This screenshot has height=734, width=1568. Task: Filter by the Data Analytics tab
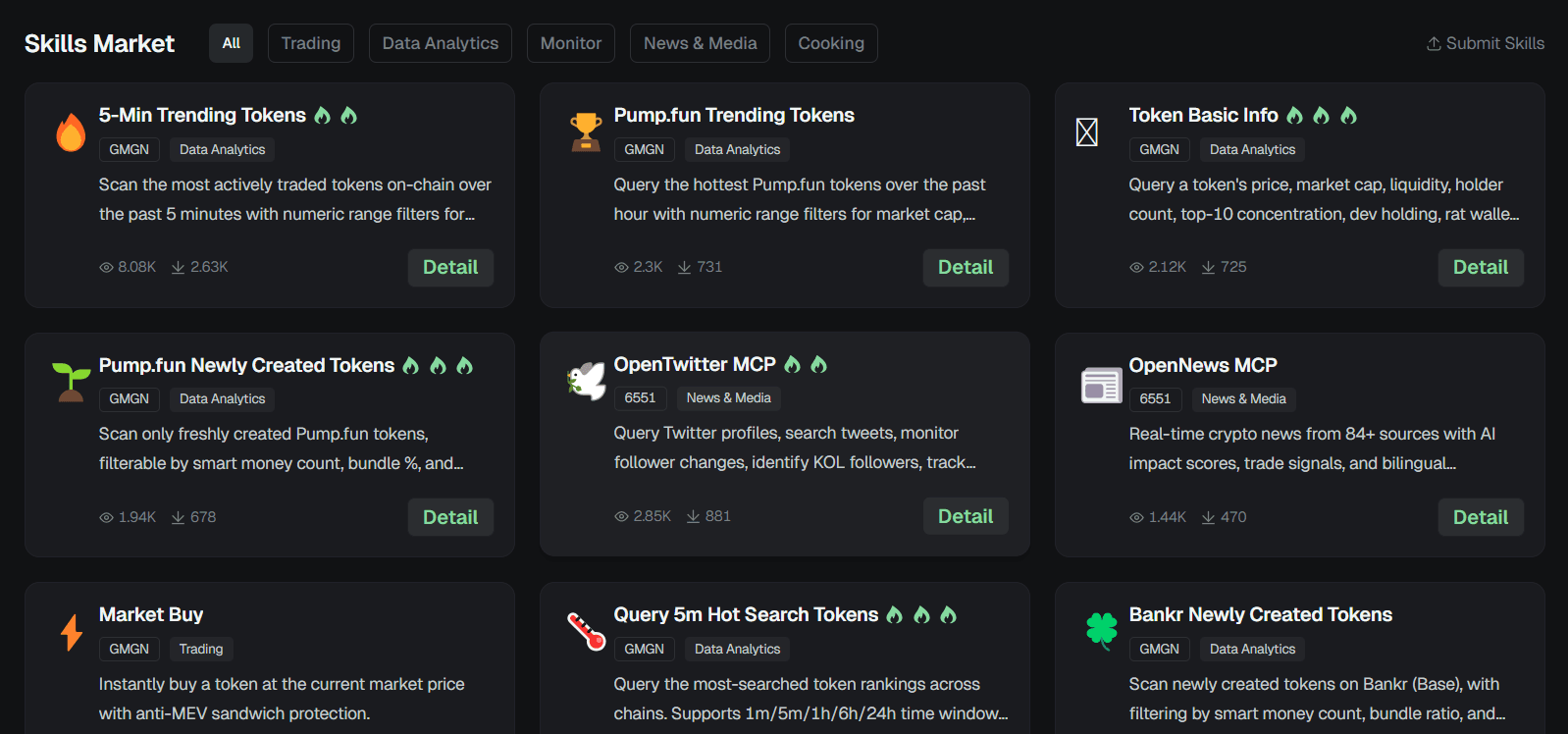tap(441, 43)
